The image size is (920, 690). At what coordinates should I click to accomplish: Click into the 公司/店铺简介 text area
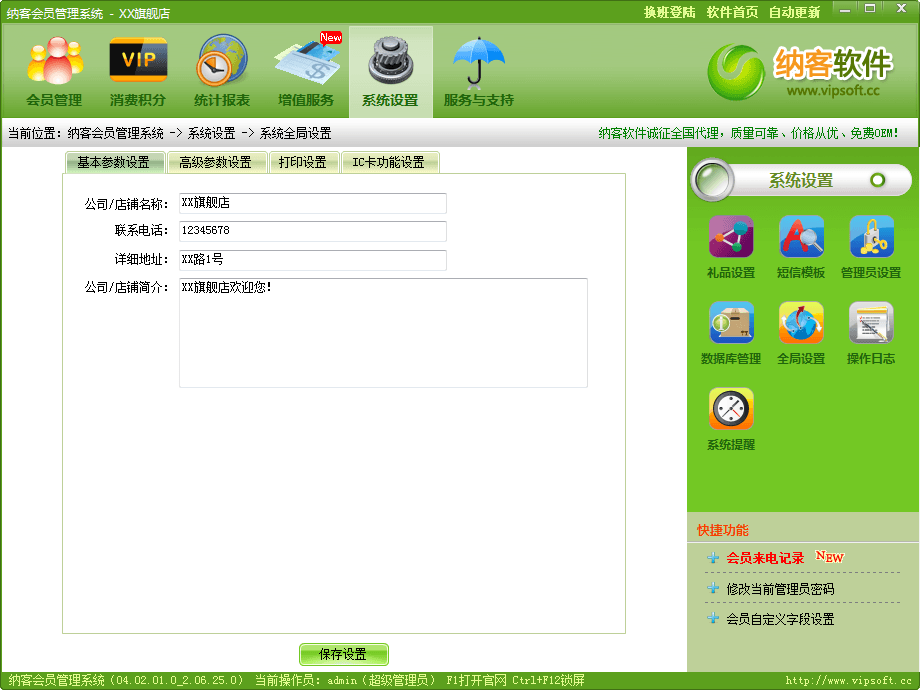pos(383,333)
